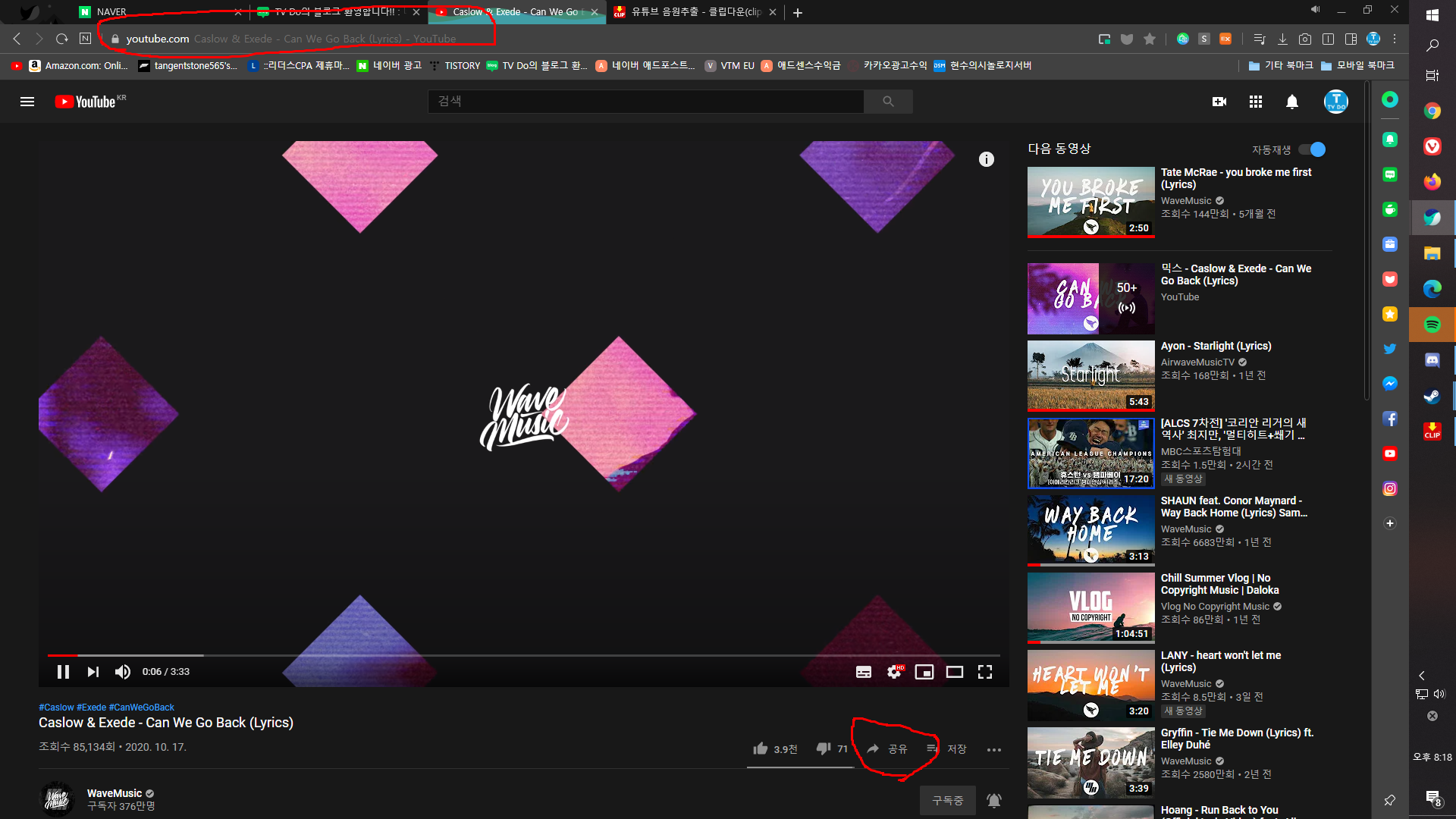The width and height of the screenshot is (1456, 819).
Task: Mute the video volume icon
Action: pos(122,672)
